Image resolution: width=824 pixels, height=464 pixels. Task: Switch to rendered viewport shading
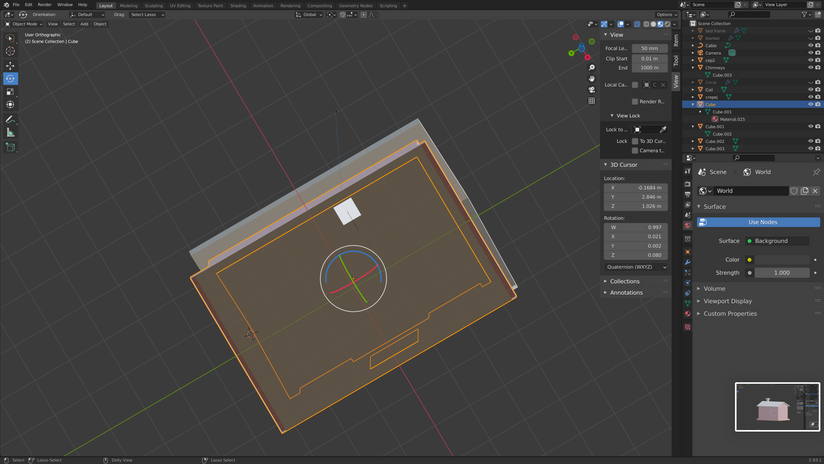pos(667,24)
